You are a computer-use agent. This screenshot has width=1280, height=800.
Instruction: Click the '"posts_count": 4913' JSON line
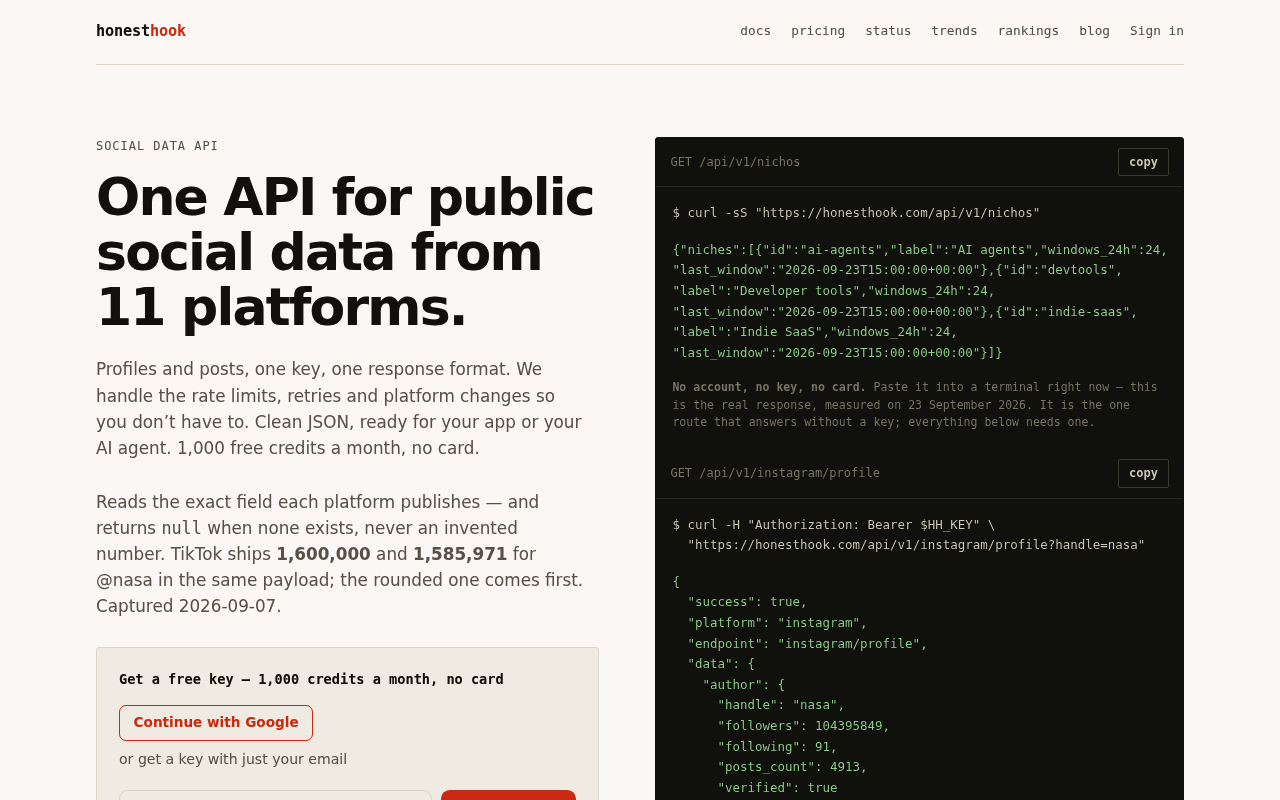coord(792,767)
